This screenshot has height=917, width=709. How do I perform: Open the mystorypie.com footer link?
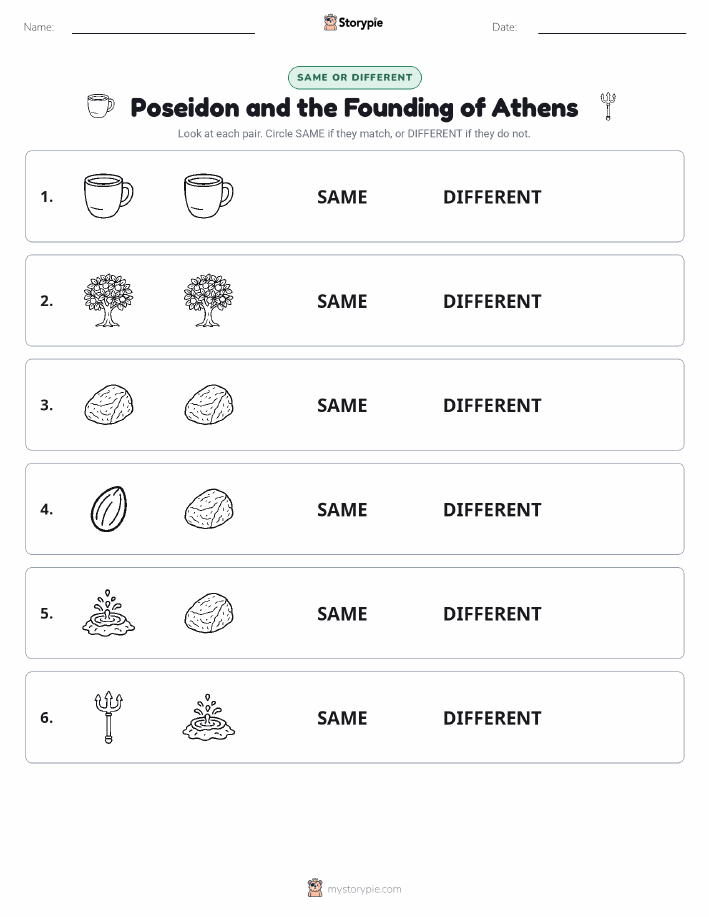click(354, 888)
